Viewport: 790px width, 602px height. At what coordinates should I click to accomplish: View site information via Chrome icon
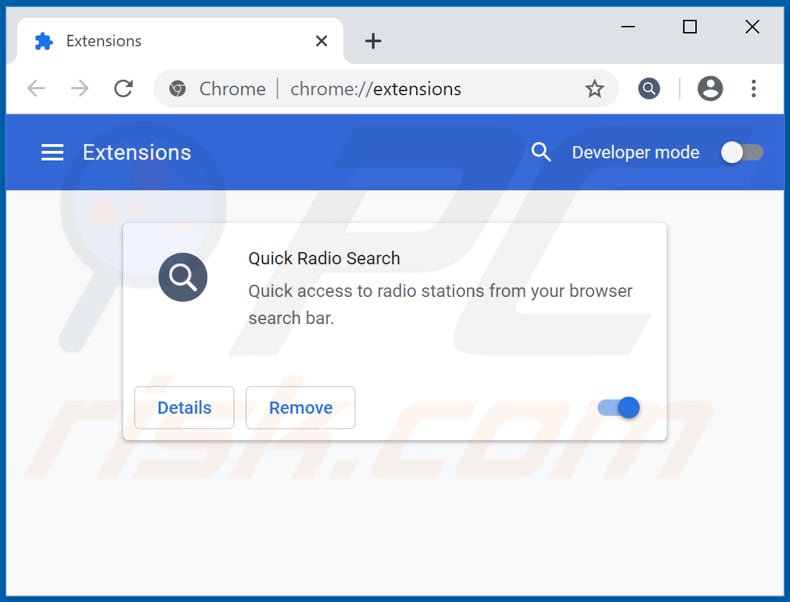point(177,89)
